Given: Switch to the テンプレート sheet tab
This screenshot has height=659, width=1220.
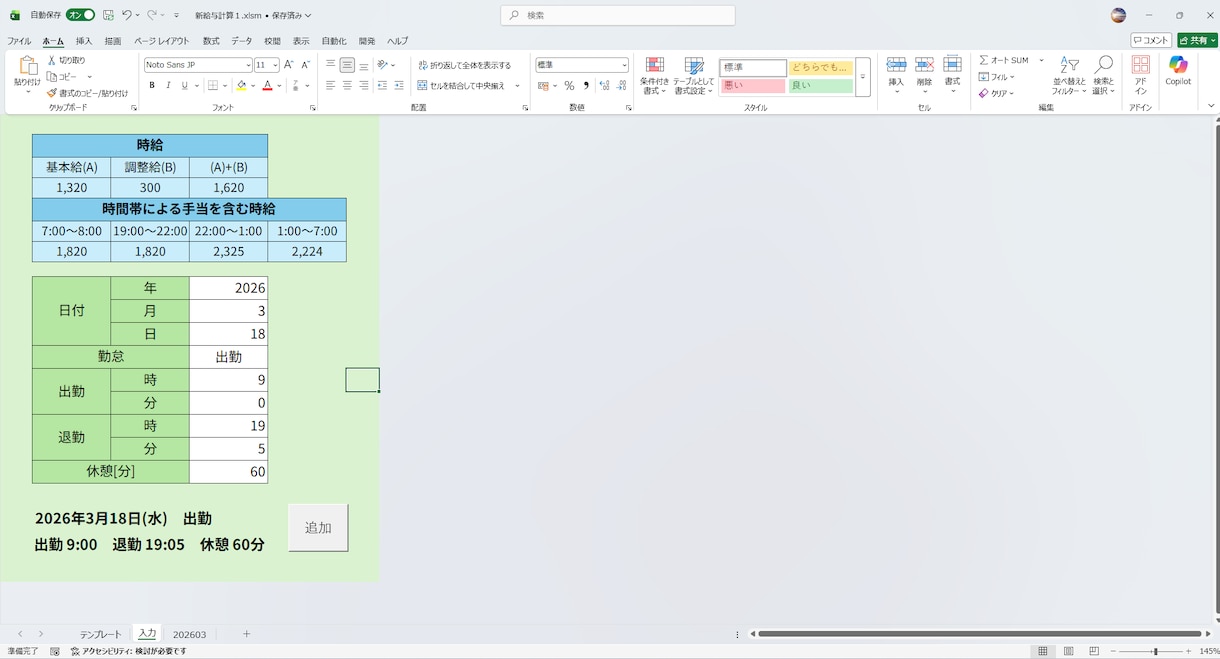Looking at the screenshot, I should pos(101,634).
